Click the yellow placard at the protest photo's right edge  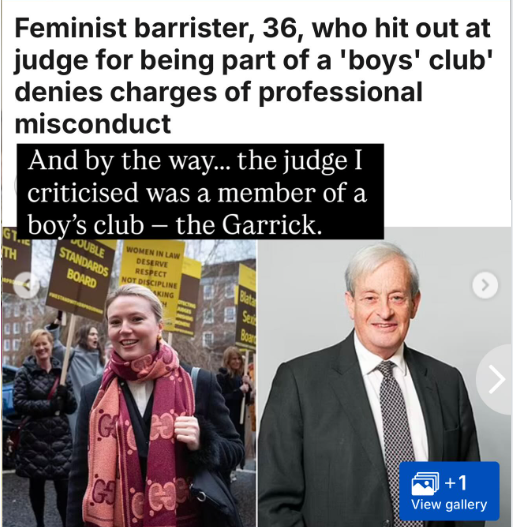[x=246, y=306]
